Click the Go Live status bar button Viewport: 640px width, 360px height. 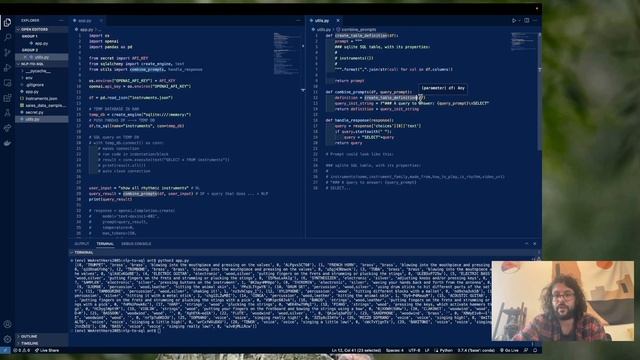tap(509, 350)
